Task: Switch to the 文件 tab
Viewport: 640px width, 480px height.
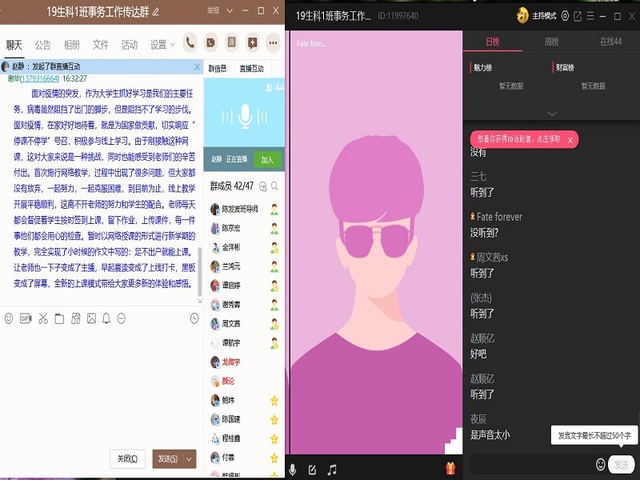Action: (x=100, y=45)
